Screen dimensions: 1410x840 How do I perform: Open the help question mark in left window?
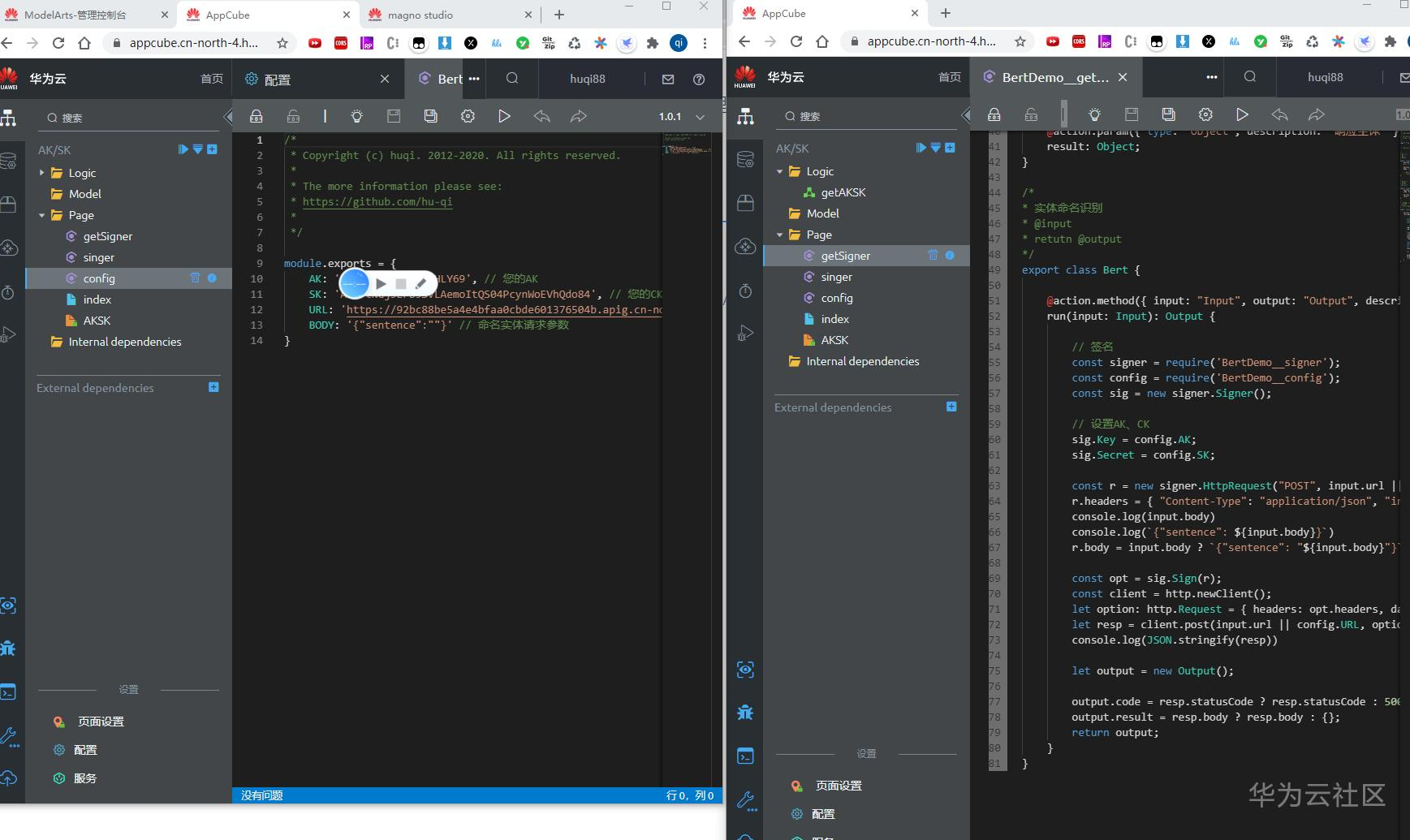coord(699,79)
